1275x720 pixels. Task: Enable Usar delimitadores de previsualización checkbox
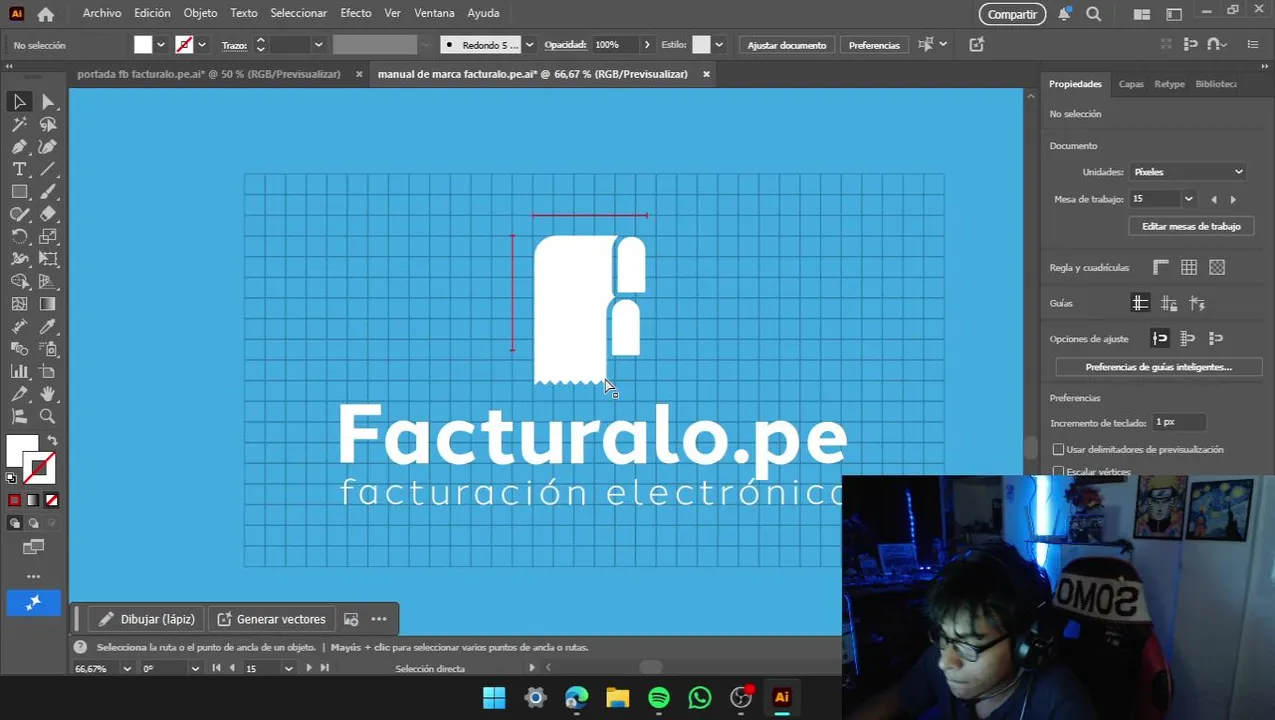tap(1059, 450)
